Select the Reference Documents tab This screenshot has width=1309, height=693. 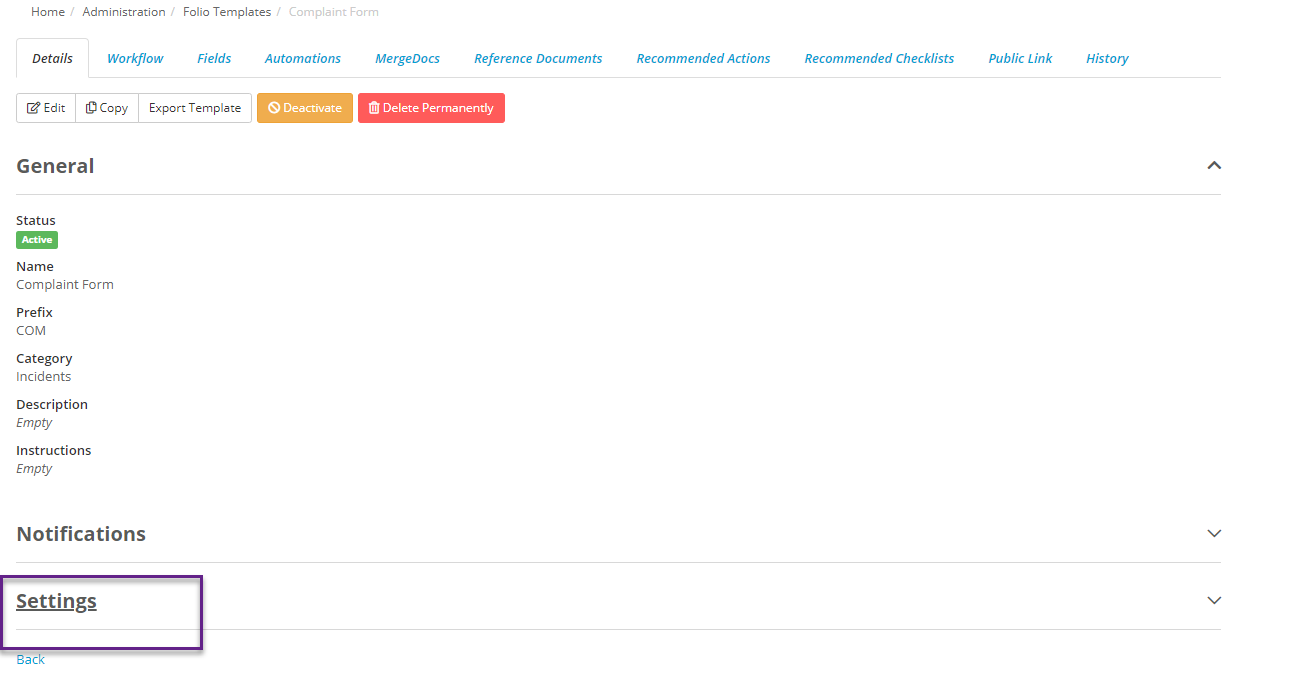click(x=538, y=58)
